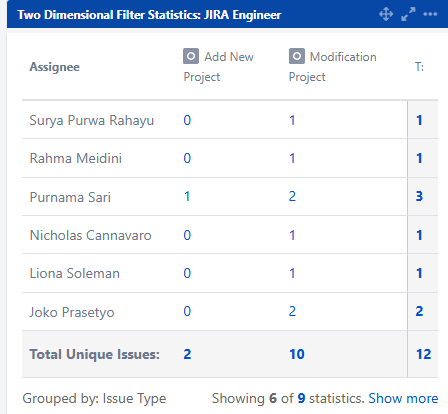448x414 pixels.
Task: Click the Add New Project issue type icon
Action: click(191, 56)
